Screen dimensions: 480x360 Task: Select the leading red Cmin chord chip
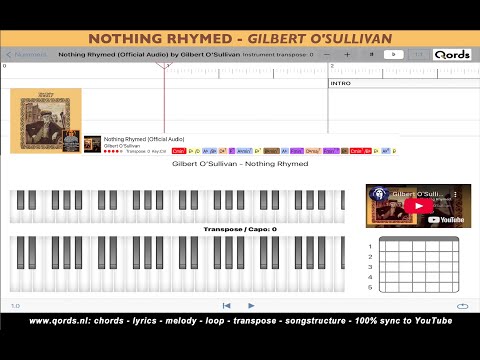tap(179, 151)
